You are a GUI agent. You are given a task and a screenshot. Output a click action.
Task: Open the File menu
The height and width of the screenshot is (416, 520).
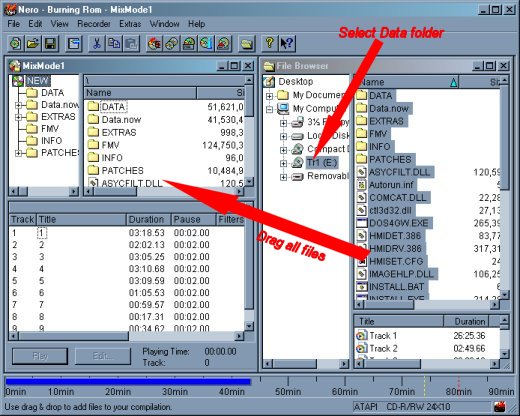(x=14, y=24)
